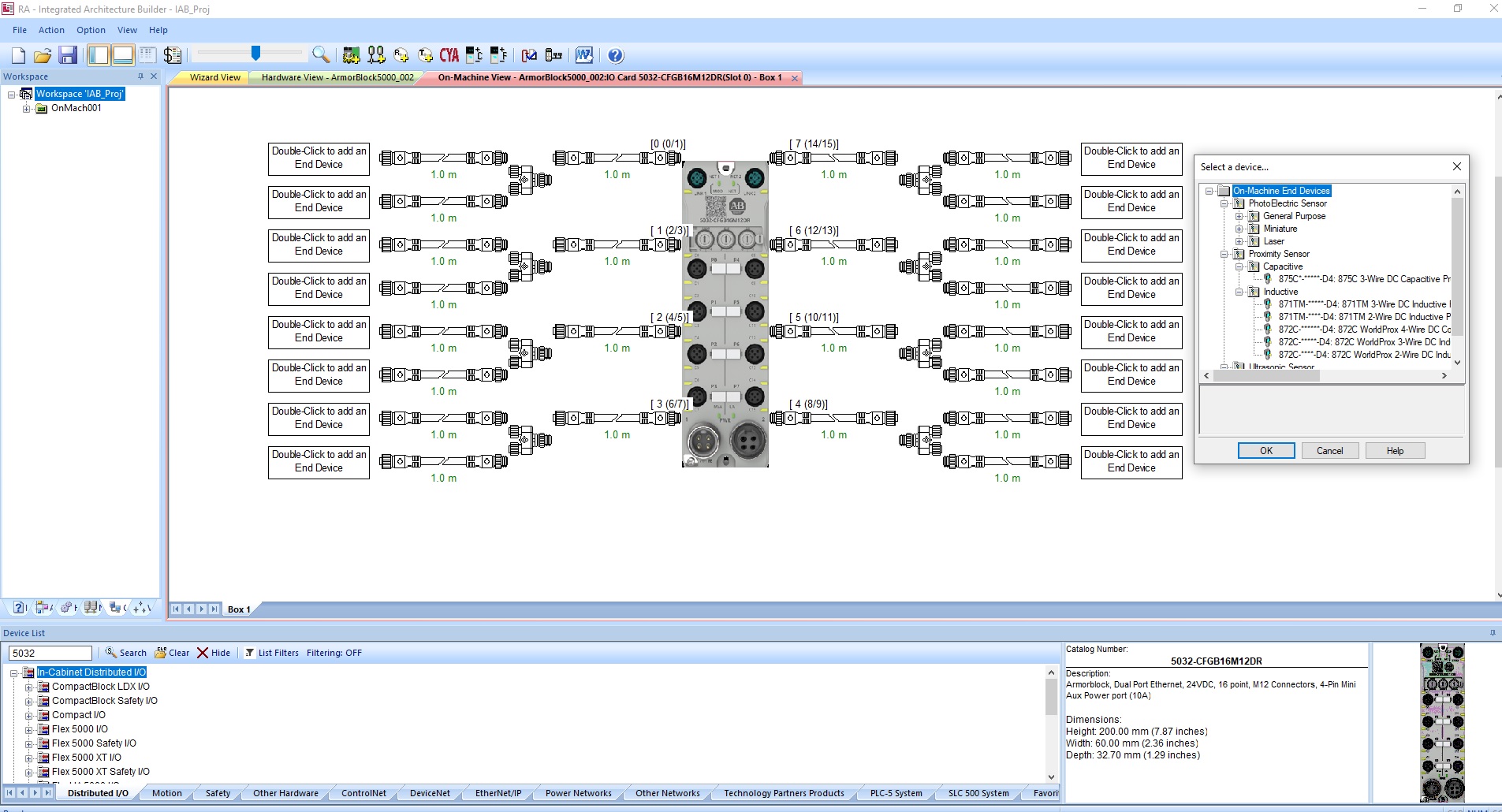Collapse the Workspace 'IAB_Proj' tree node
Viewport: 1502px width, 812px height.
tap(11, 95)
